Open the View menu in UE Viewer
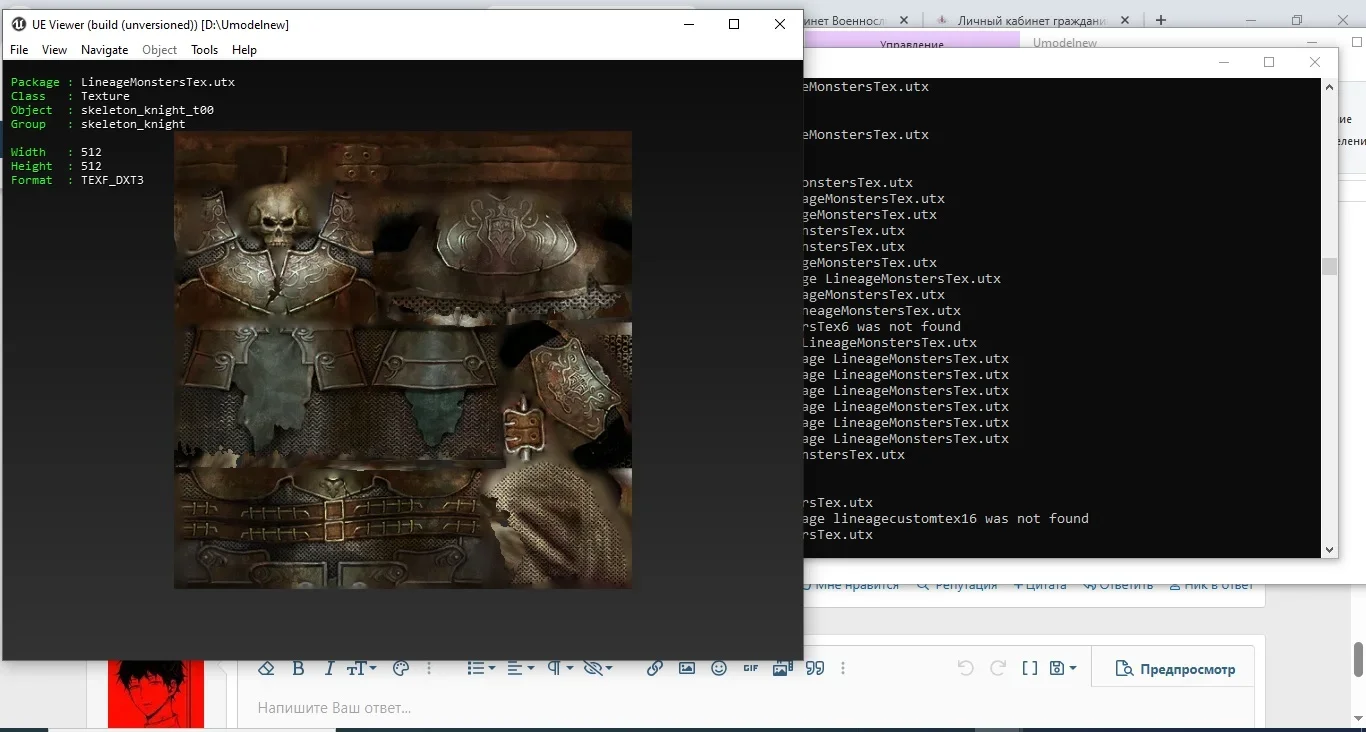This screenshot has height=732, width=1366. tap(54, 50)
